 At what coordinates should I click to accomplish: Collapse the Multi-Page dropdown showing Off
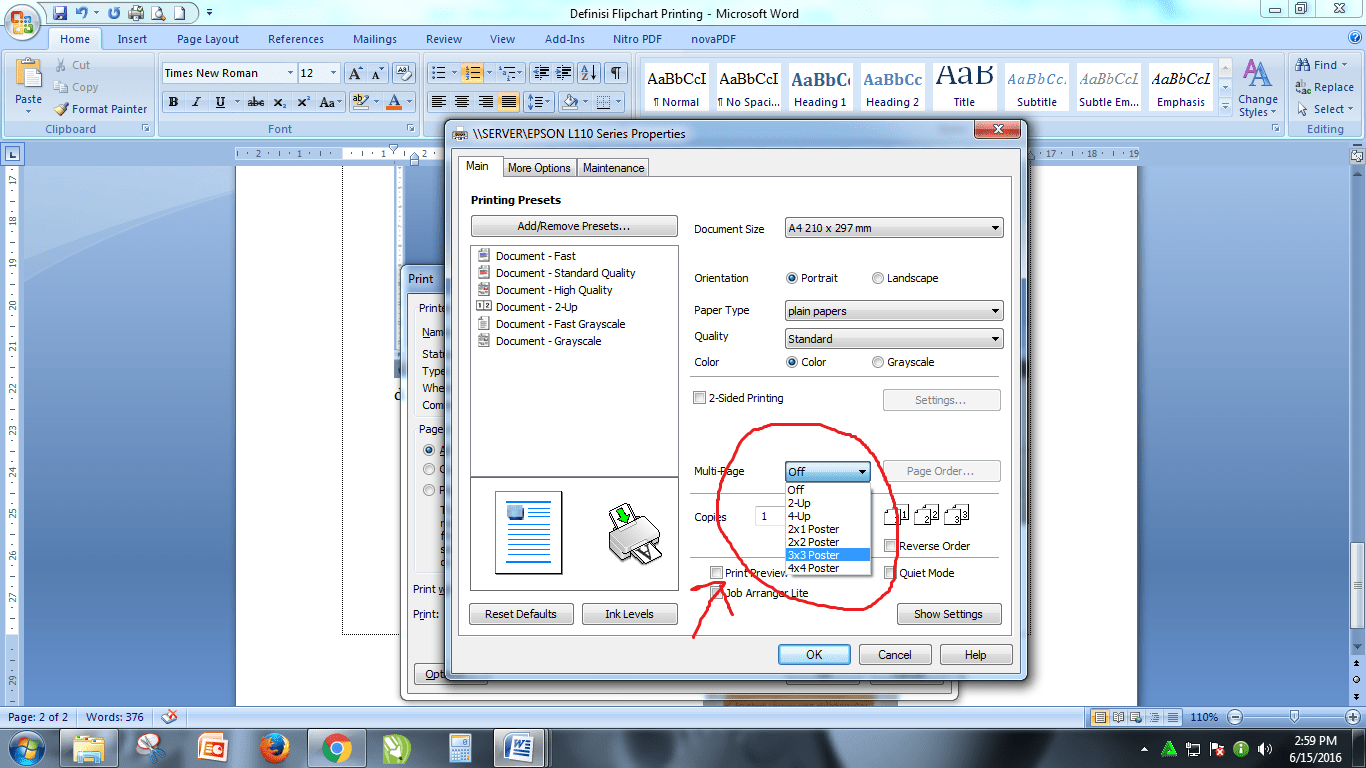(x=828, y=472)
